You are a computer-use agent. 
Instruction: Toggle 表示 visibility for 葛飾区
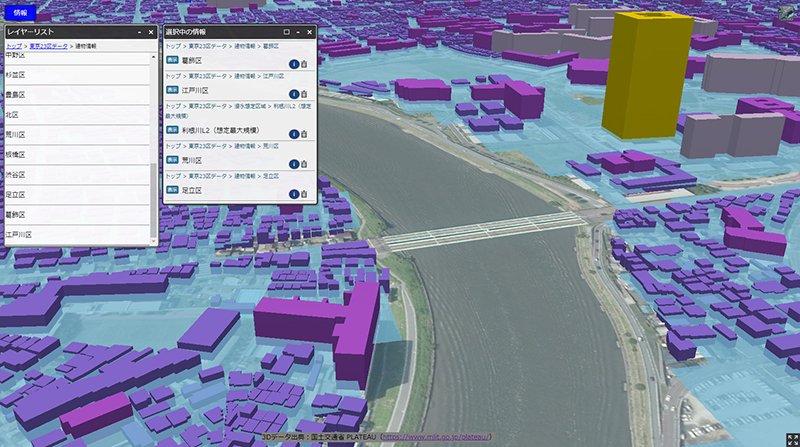pyautogui.click(x=172, y=61)
